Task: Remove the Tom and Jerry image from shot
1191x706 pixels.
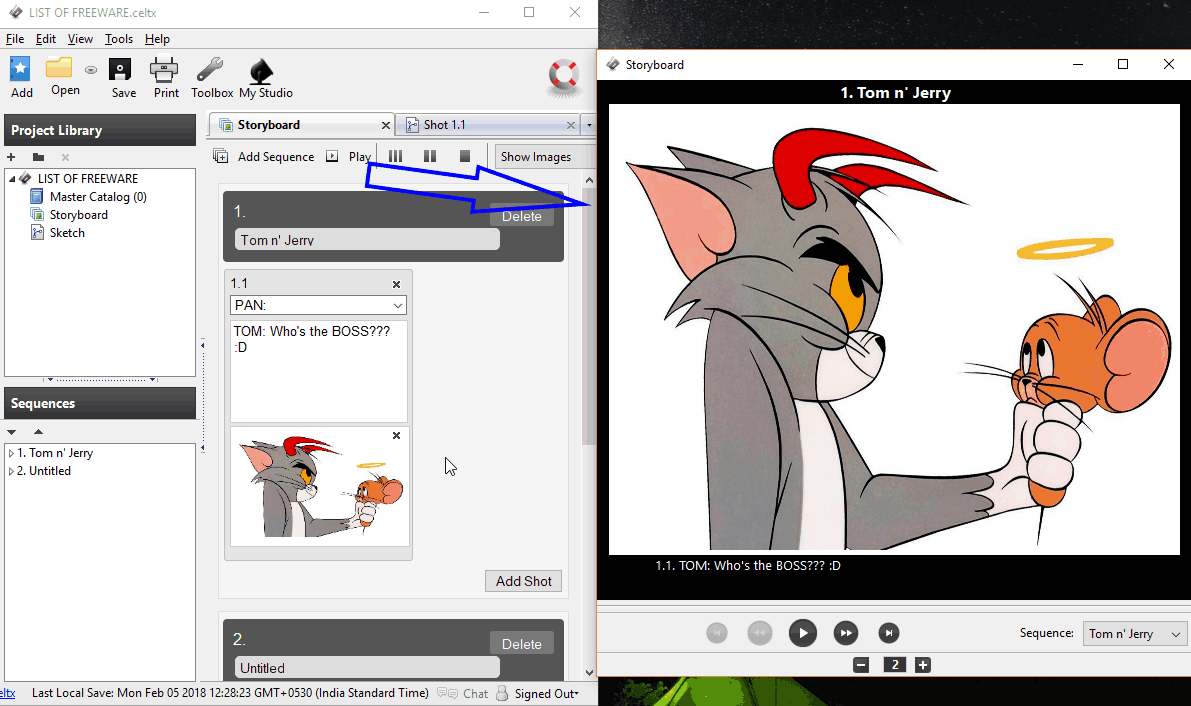Action: pyautogui.click(x=396, y=435)
